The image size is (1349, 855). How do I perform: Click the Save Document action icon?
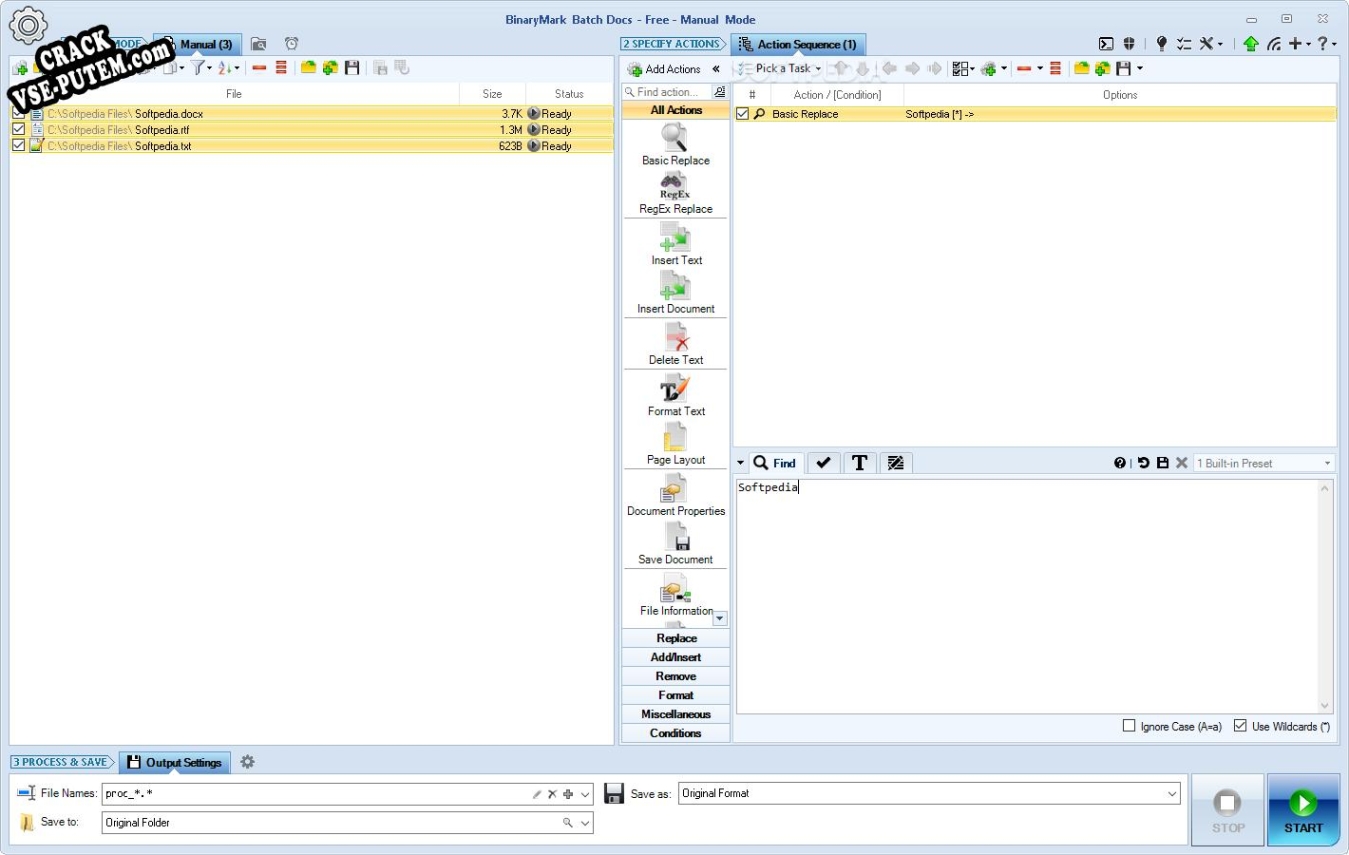(676, 537)
